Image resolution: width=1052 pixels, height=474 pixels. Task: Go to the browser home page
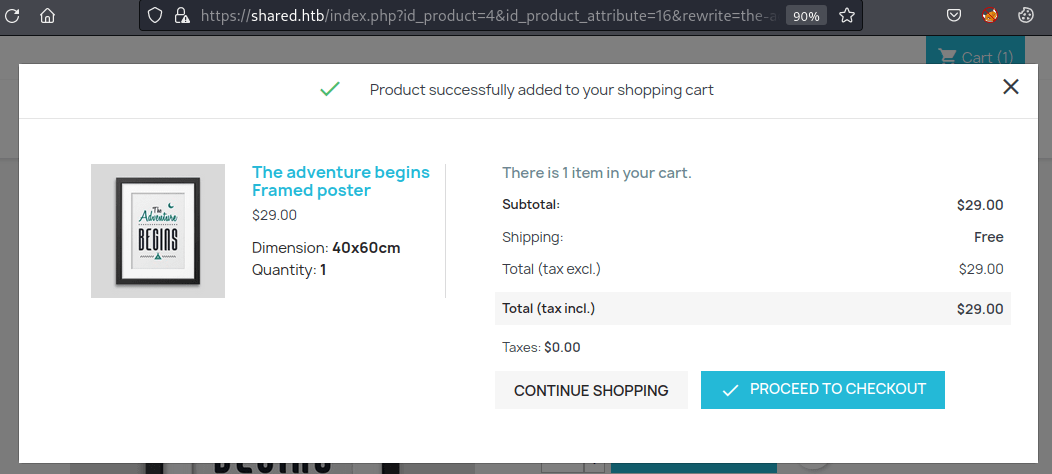(47, 15)
